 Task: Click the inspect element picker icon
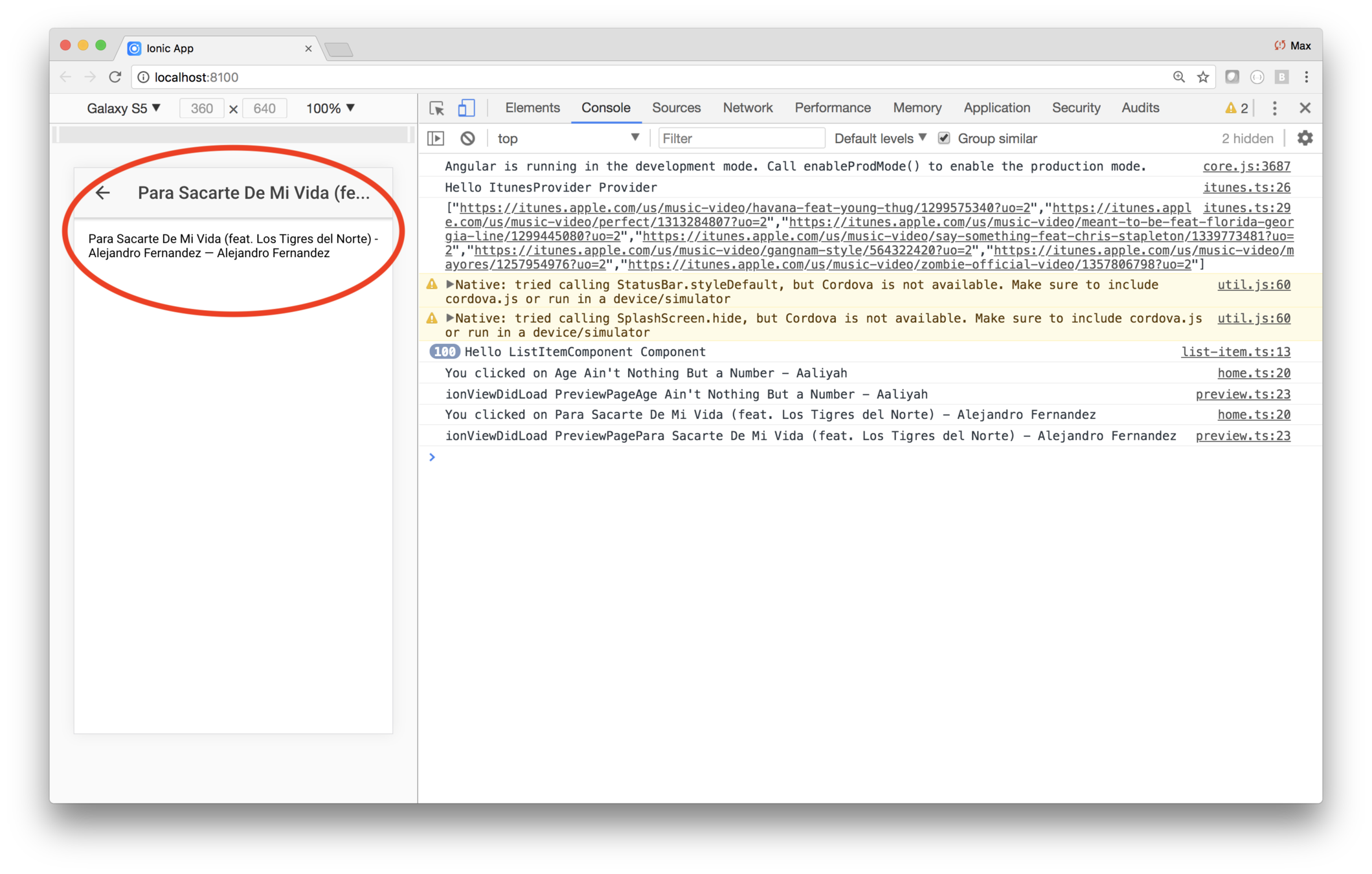point(436,108)
